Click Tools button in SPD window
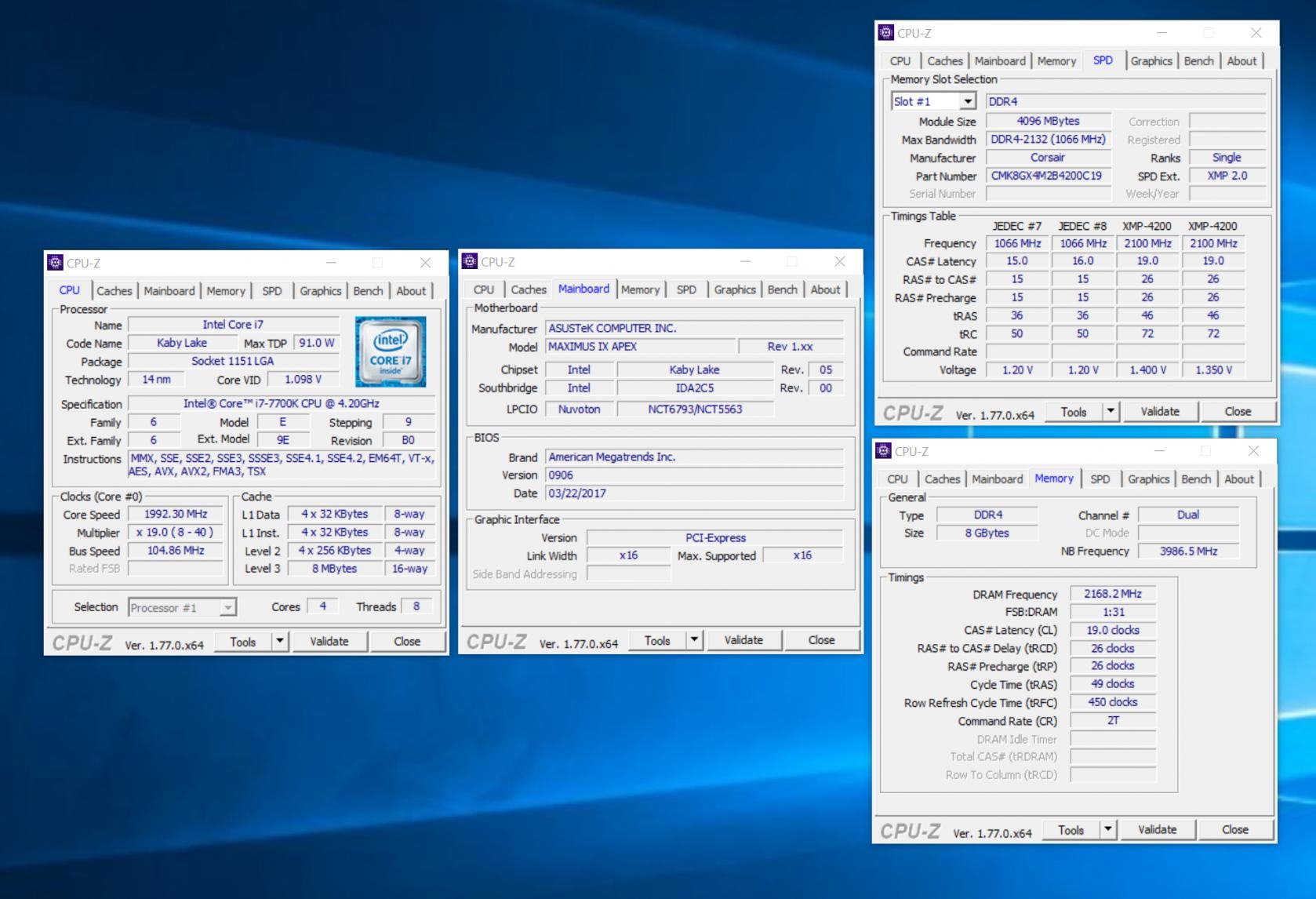 point(1074,410)
